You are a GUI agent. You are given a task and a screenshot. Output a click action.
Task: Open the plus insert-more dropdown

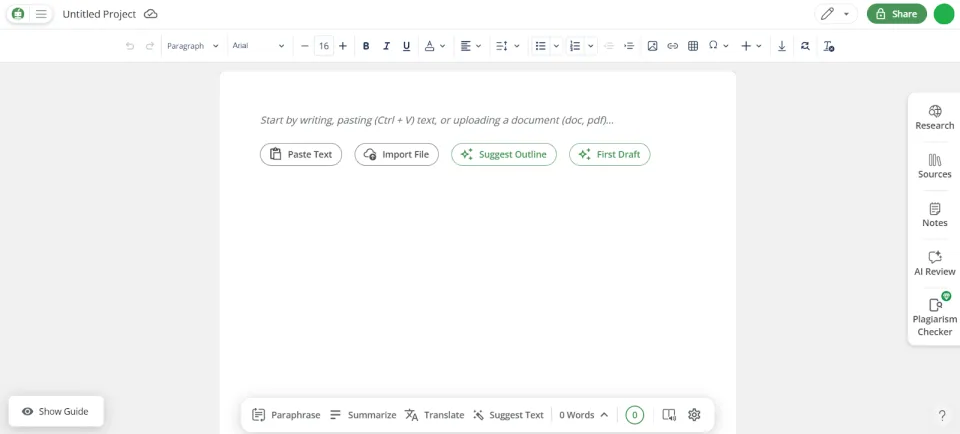pos(751,46)
